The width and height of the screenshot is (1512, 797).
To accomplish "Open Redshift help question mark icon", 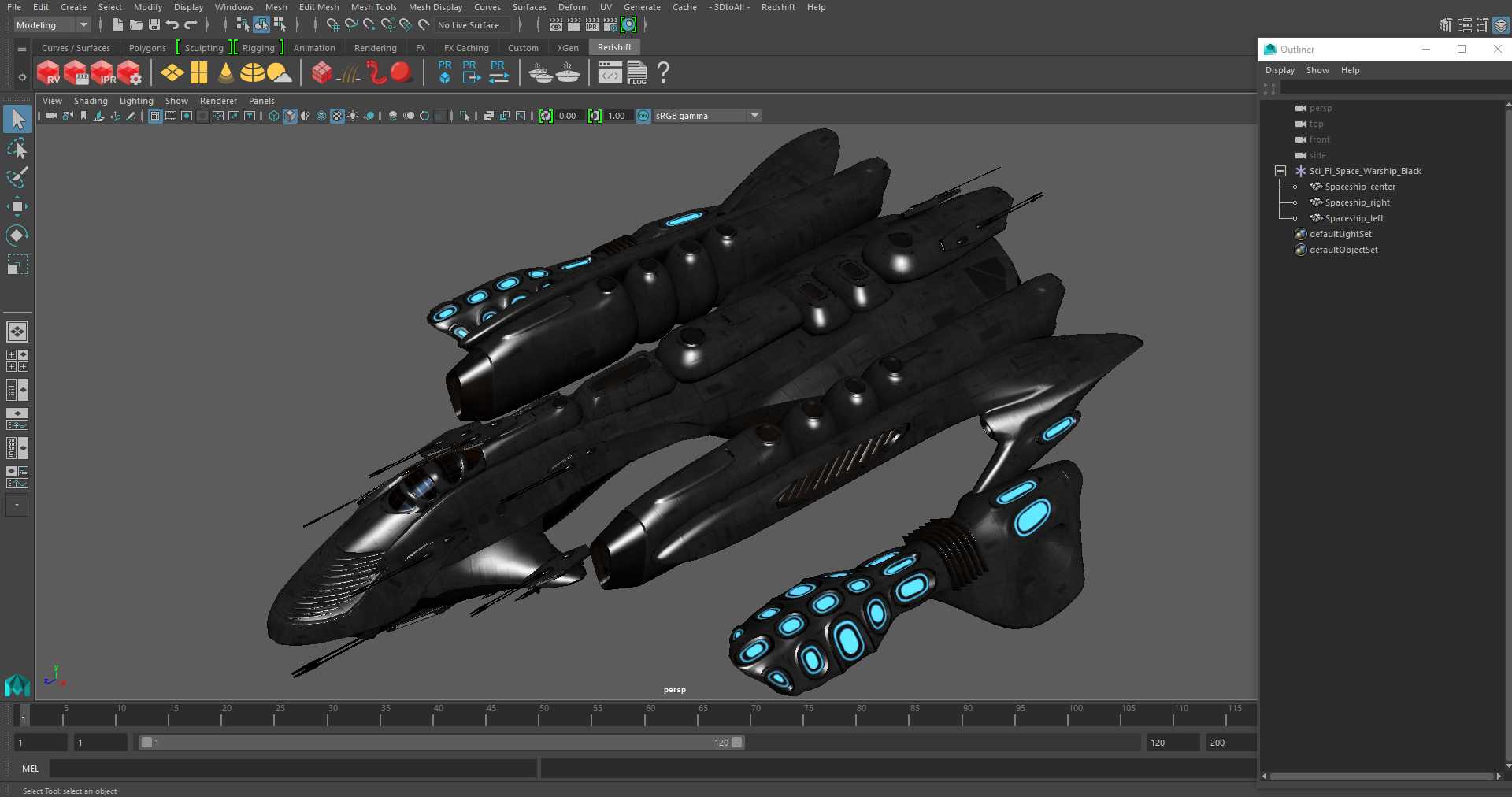I will [663, 73].
